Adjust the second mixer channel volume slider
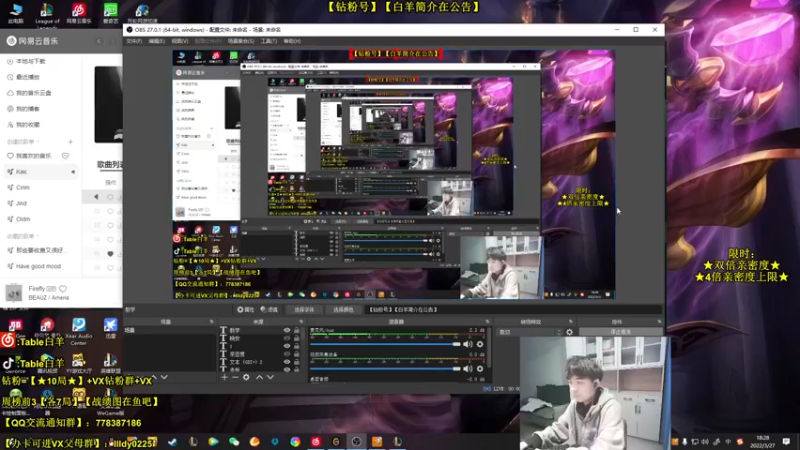This screenshot has width=800, height=450. pos(385,368)
